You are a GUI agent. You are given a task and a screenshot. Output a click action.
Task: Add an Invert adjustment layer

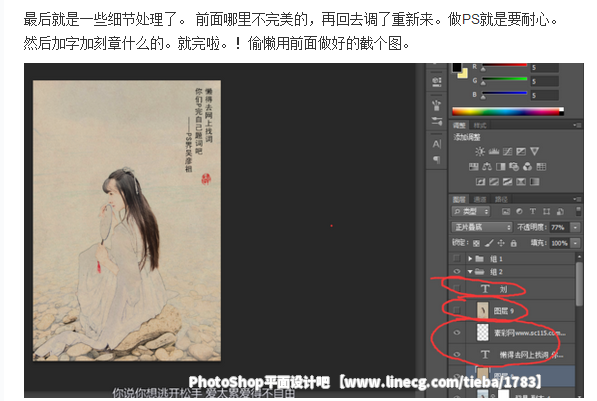pyautogui.click(x=480, y=182)
